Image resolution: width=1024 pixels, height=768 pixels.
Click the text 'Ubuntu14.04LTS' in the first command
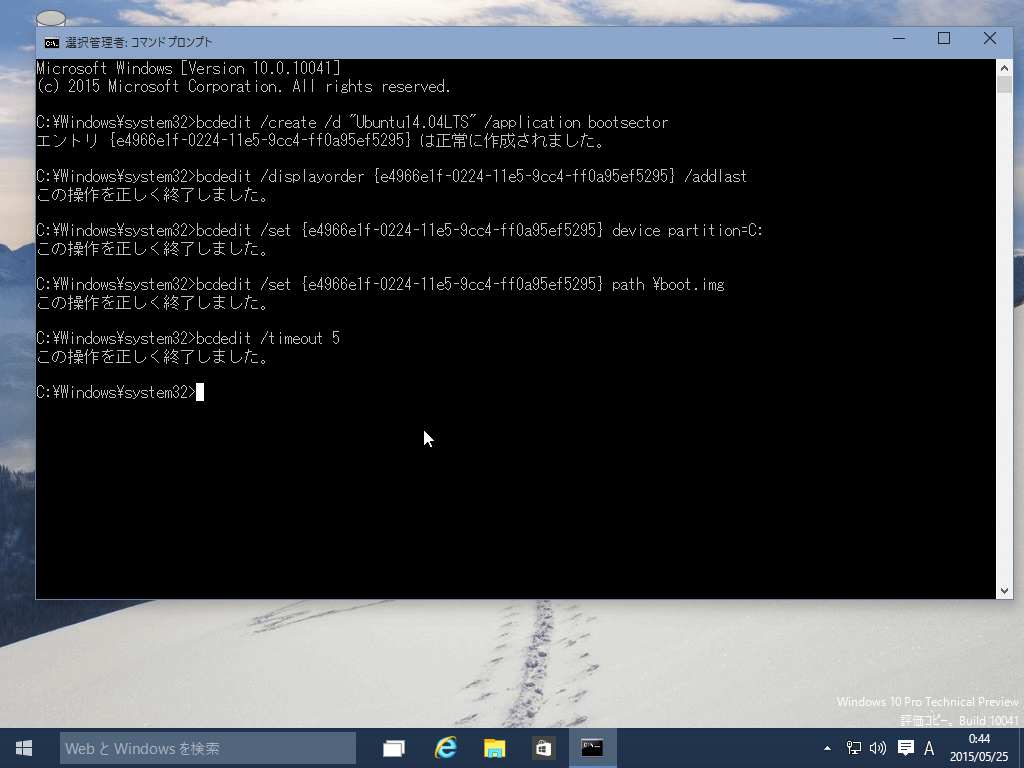tap(414, 123)
